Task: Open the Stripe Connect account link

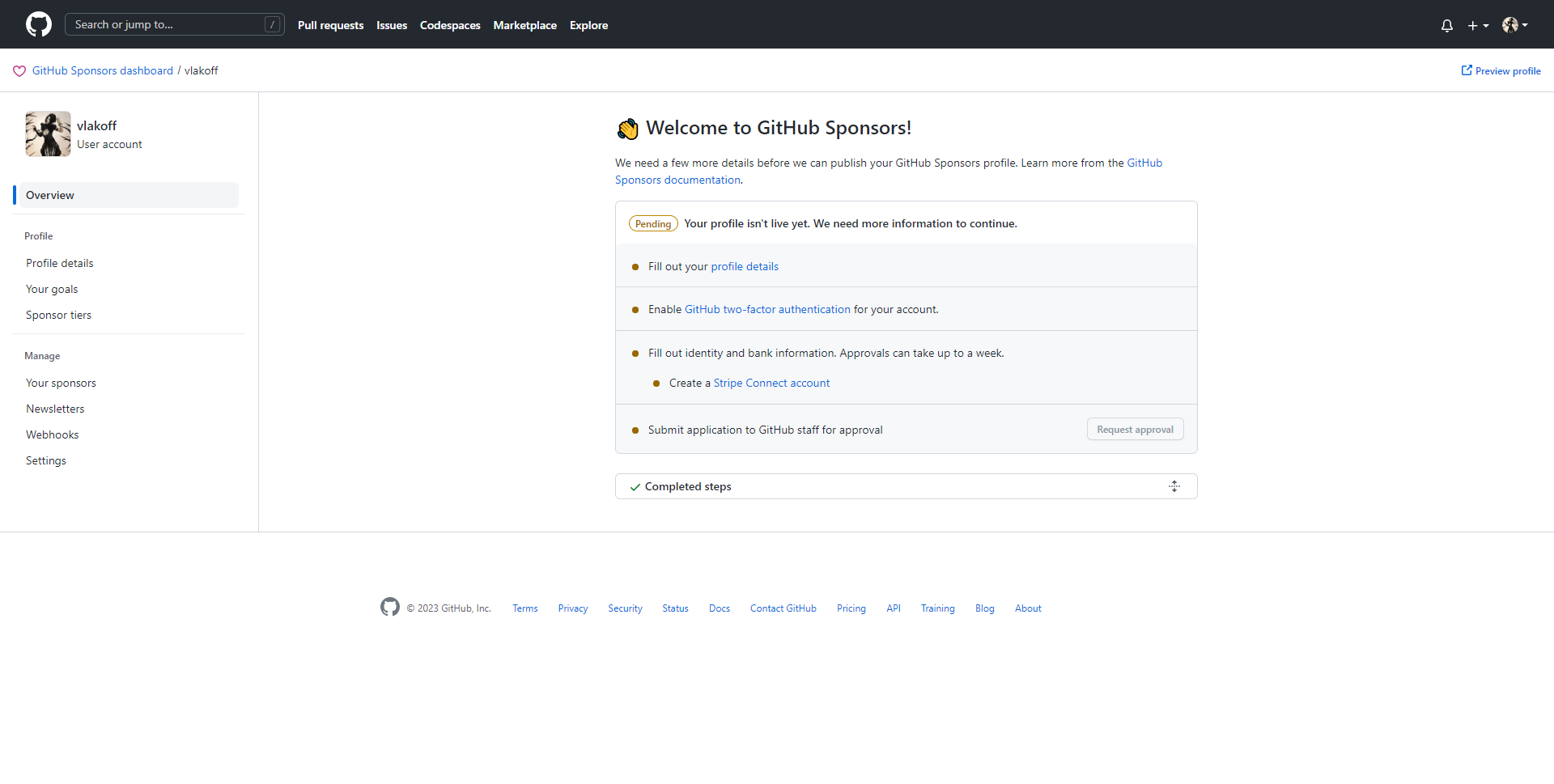Action: coord(771,383)
